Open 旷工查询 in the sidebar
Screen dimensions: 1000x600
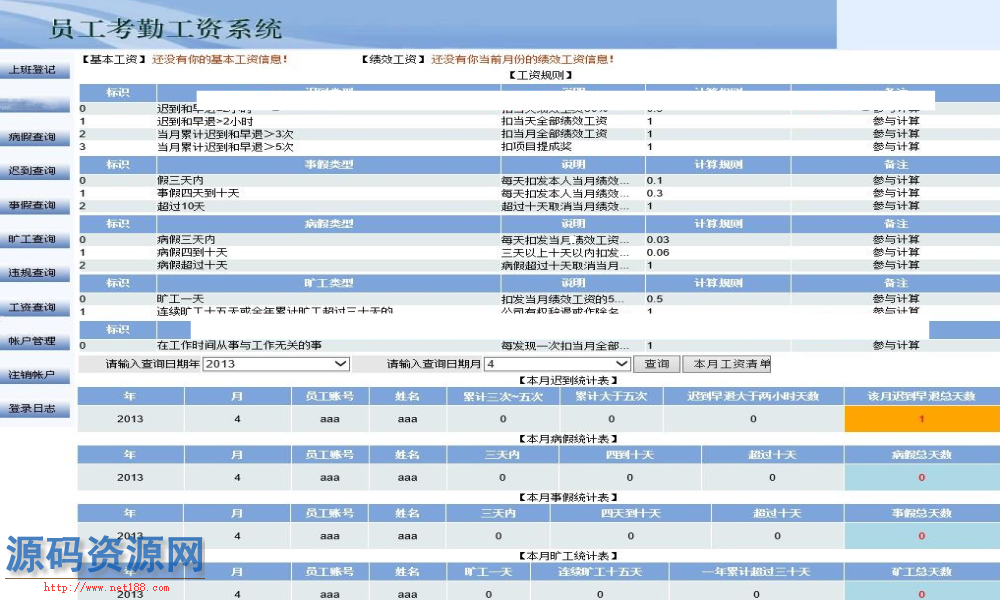[32, 240]
